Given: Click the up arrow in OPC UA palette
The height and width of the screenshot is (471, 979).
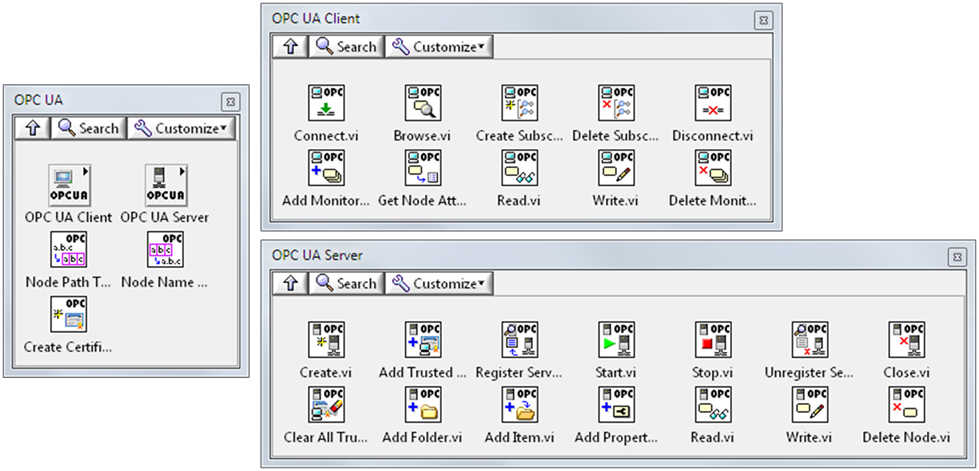Looking at the screenshot, I should (x=32, y=128).
